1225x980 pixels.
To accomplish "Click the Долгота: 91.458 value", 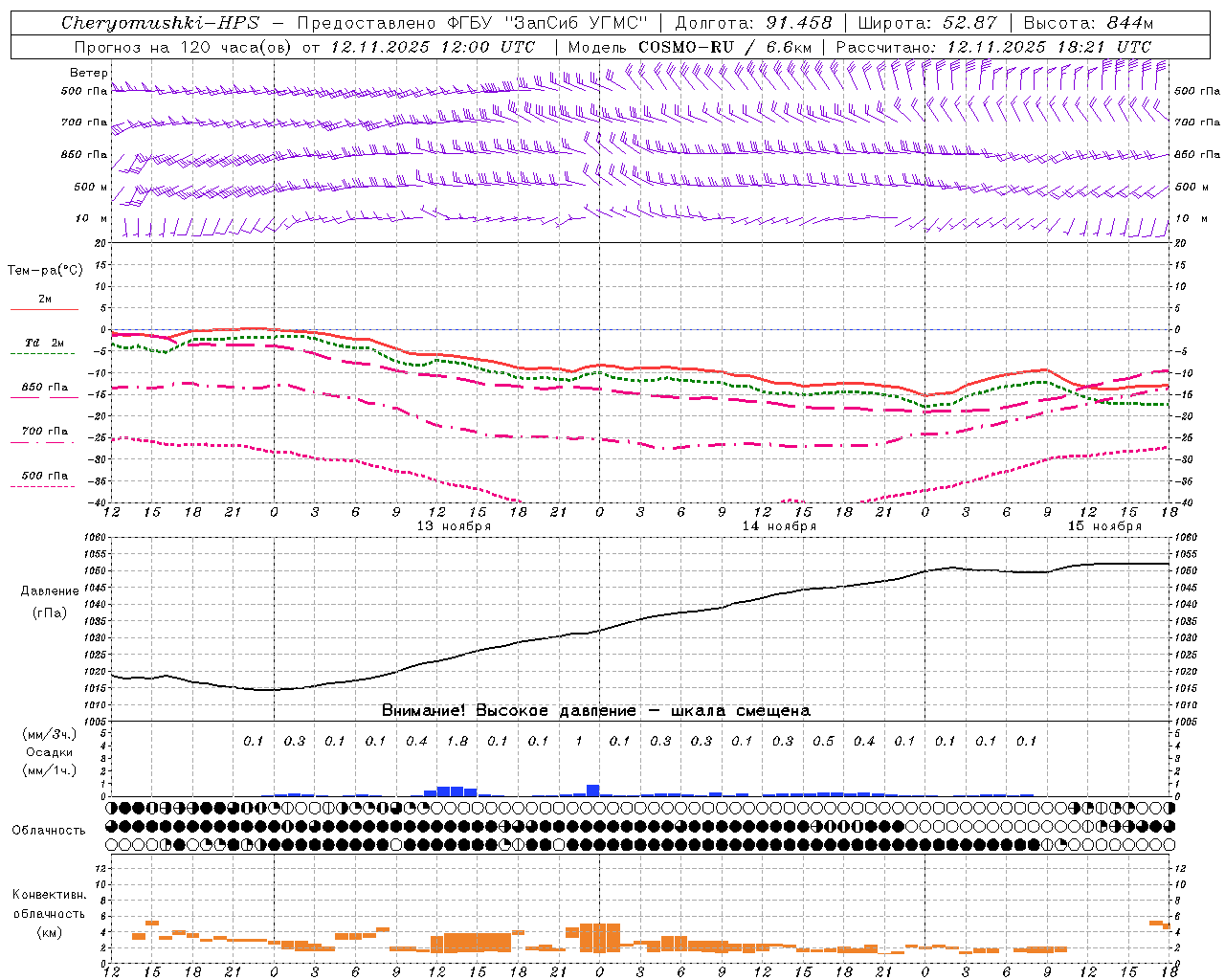I will click(x=753, y=23).
